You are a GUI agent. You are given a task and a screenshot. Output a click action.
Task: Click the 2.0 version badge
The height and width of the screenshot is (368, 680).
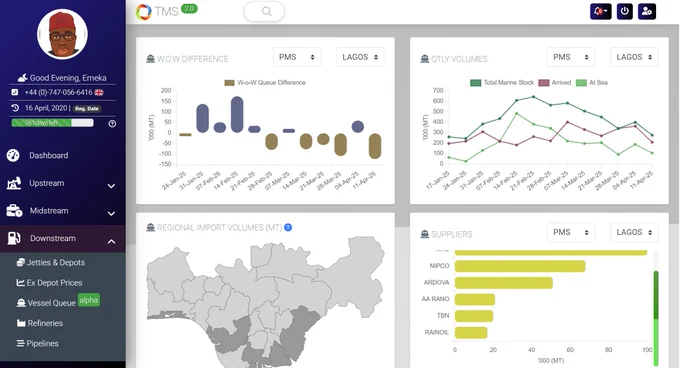[x=189, y=8]
